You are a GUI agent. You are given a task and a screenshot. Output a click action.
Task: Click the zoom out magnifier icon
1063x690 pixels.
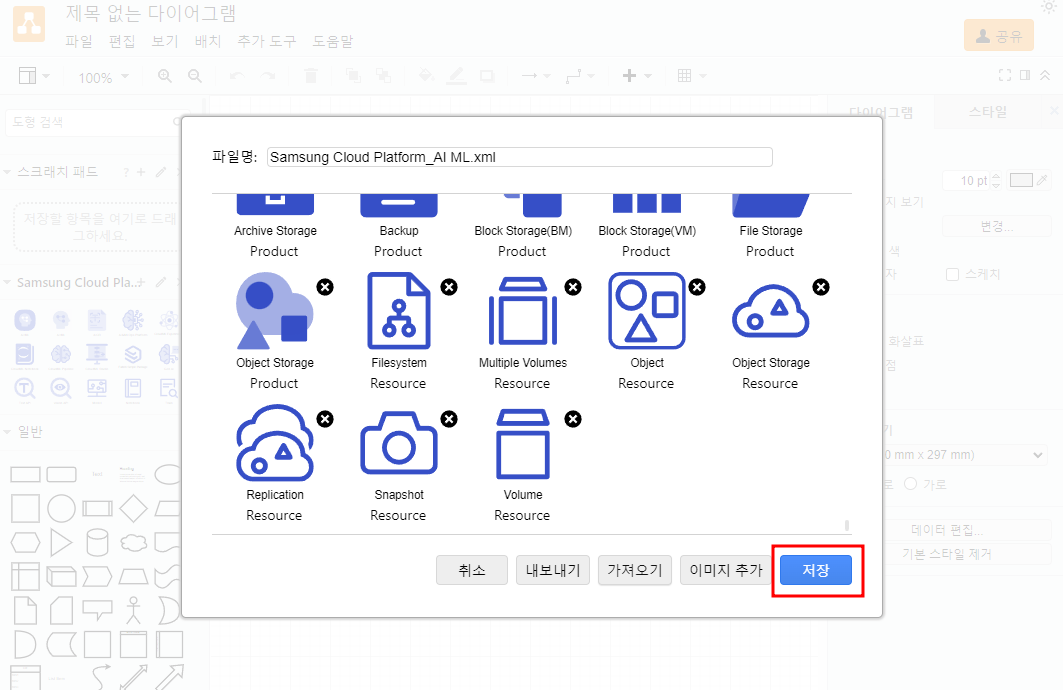[195, 76]
